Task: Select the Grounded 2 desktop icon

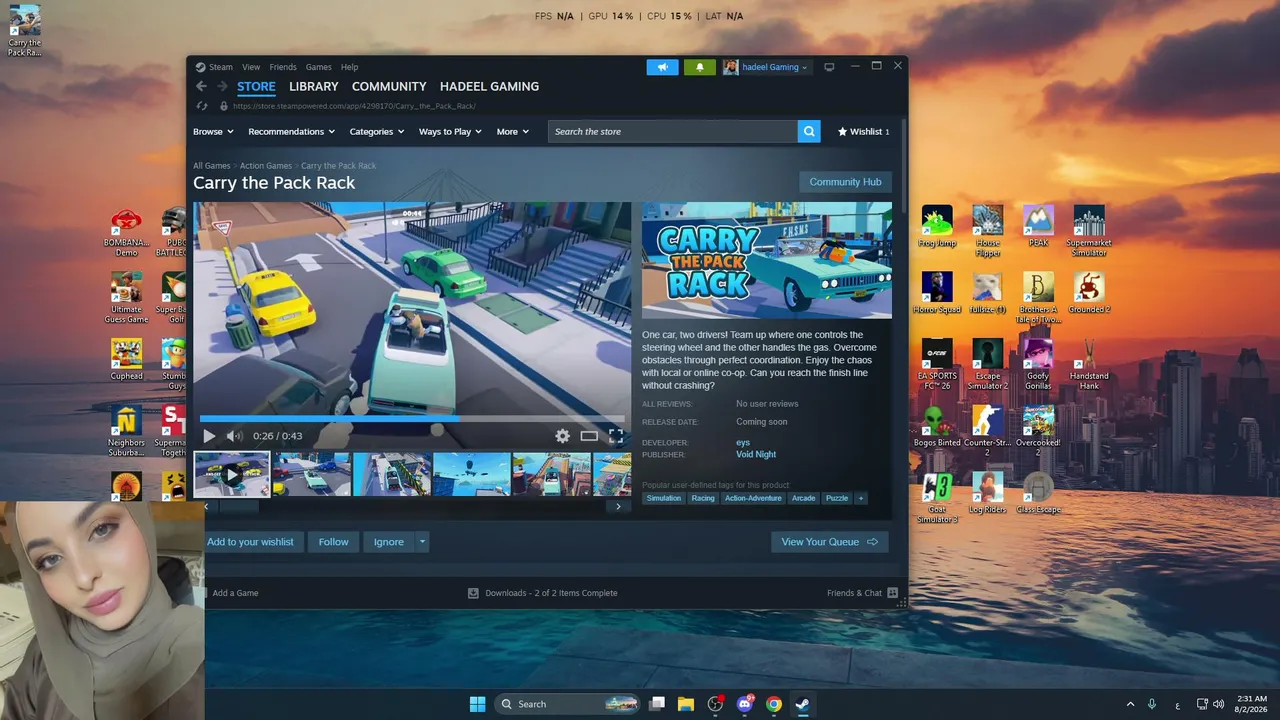Action: (x=1089, y=293)
